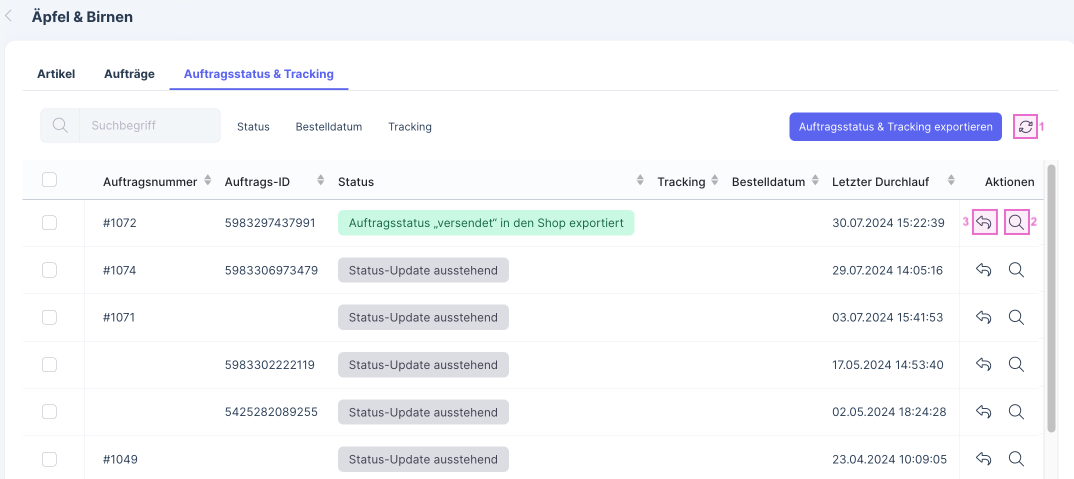
Task: Click Auftragsstatus & Tracking exportieren button
Action: click(895, 127)
